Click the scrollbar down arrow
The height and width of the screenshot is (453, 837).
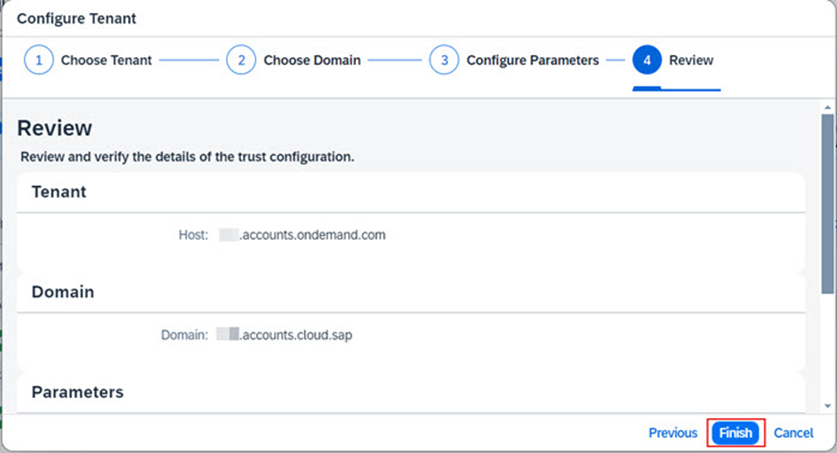pos(827,405)
